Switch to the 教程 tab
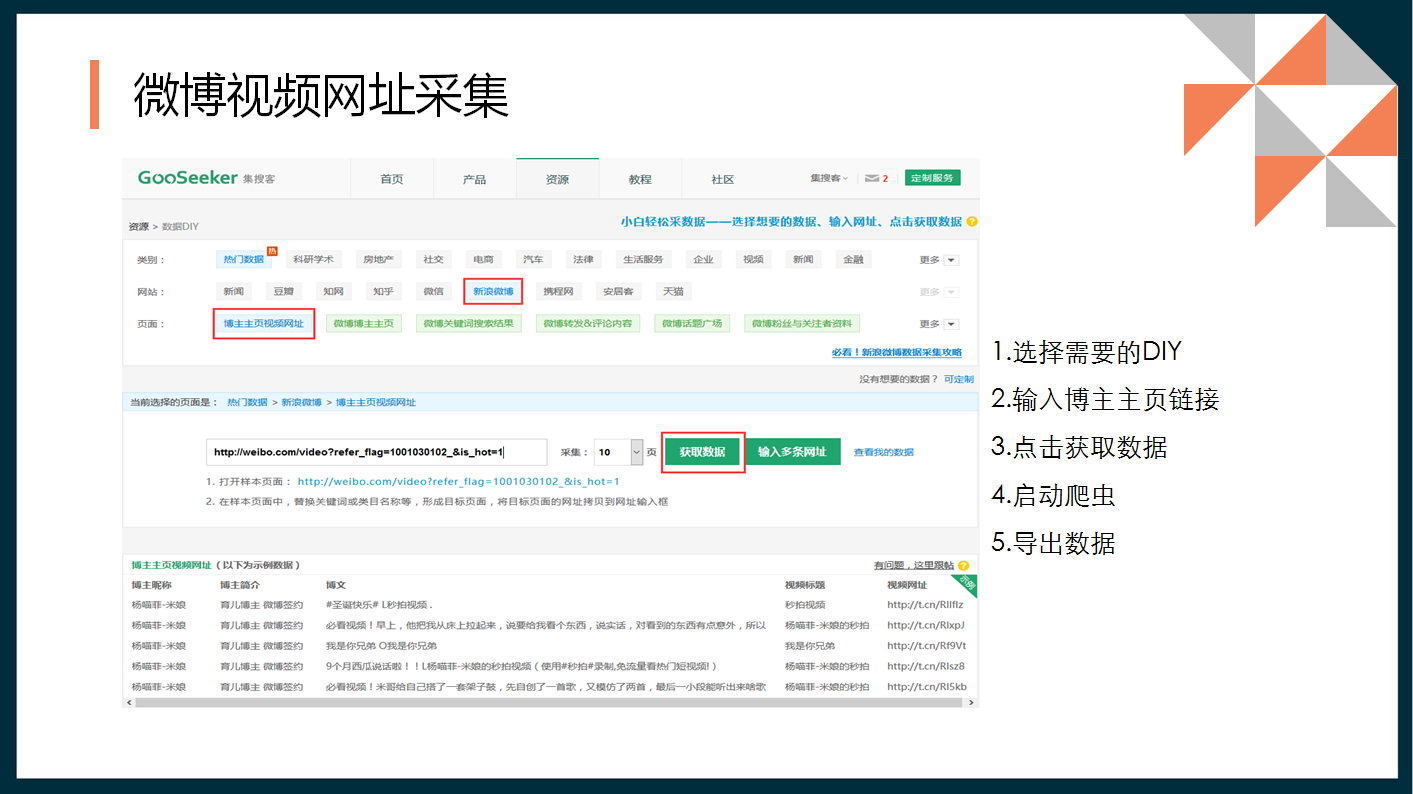Viewport: 1413px width, 794px height. click(640, 179)
